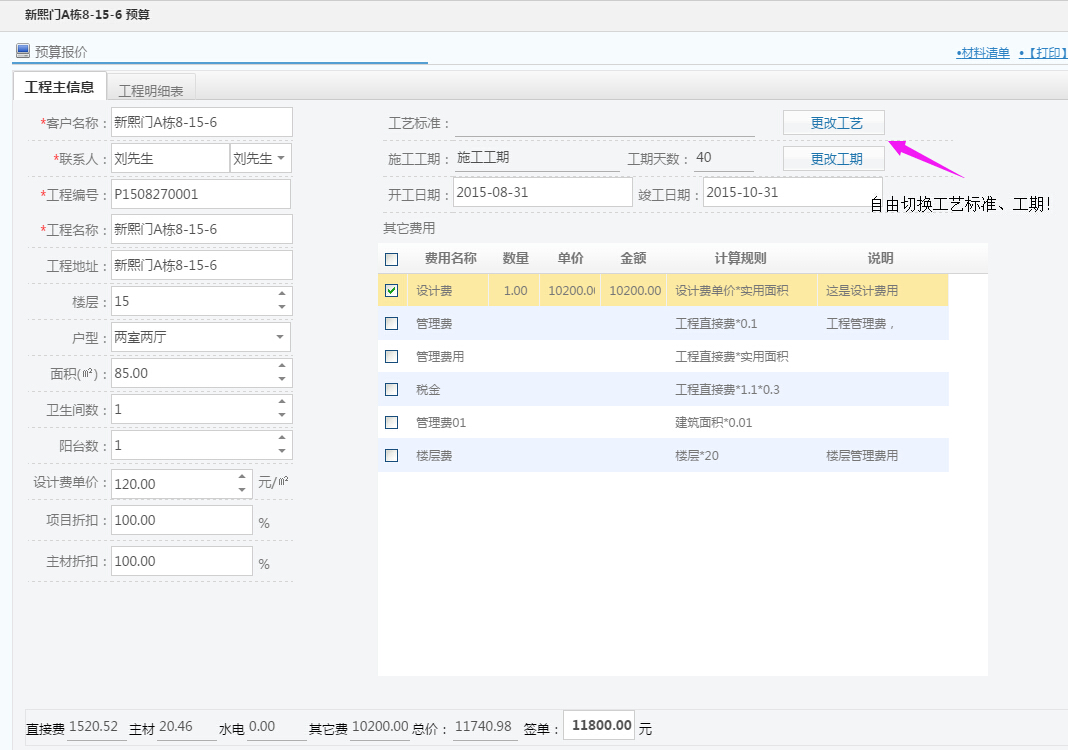Decrease 阳台数 using down spinner arrow
This screenshot has height=750, width=1068.
click(x=282, y=452)
